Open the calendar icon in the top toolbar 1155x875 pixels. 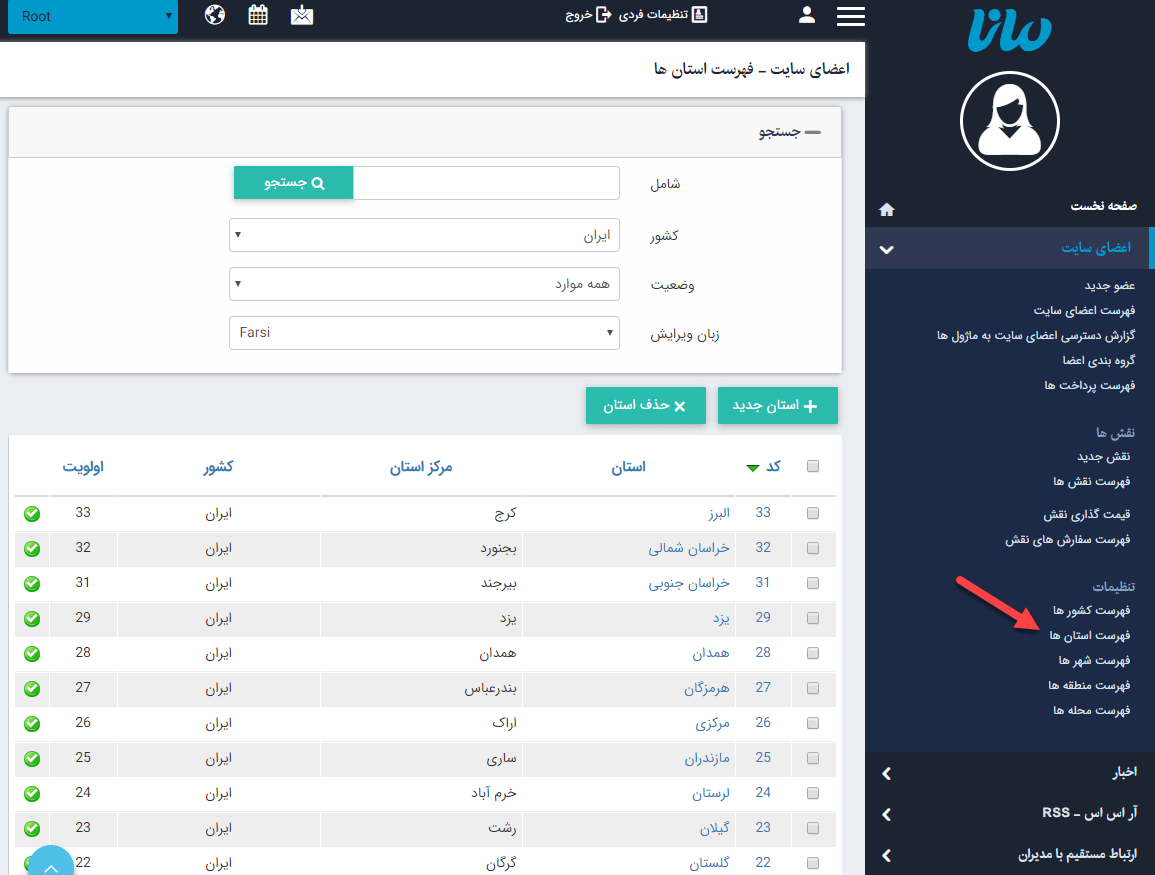258,16
